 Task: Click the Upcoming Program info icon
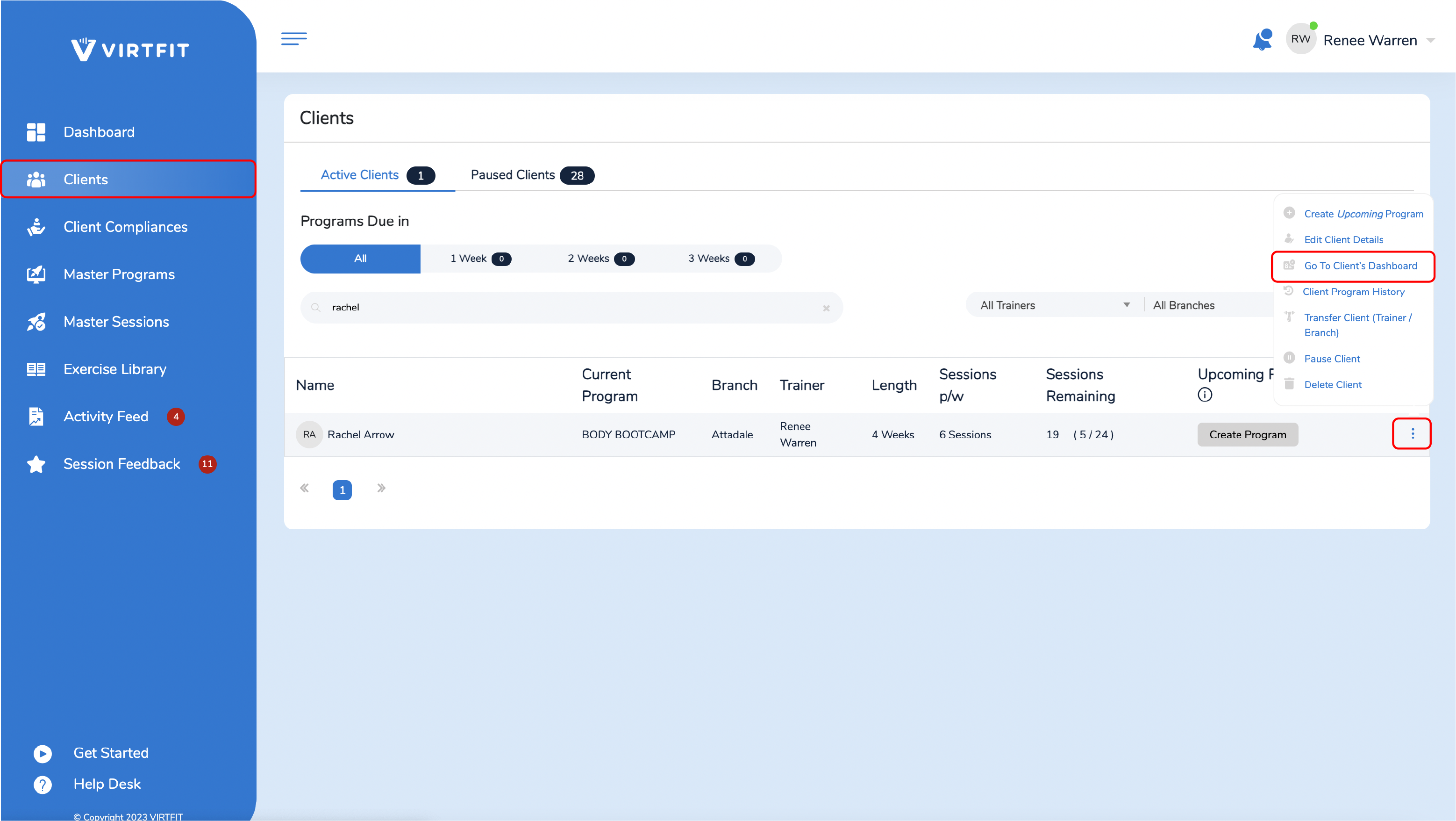[1205, 395]
